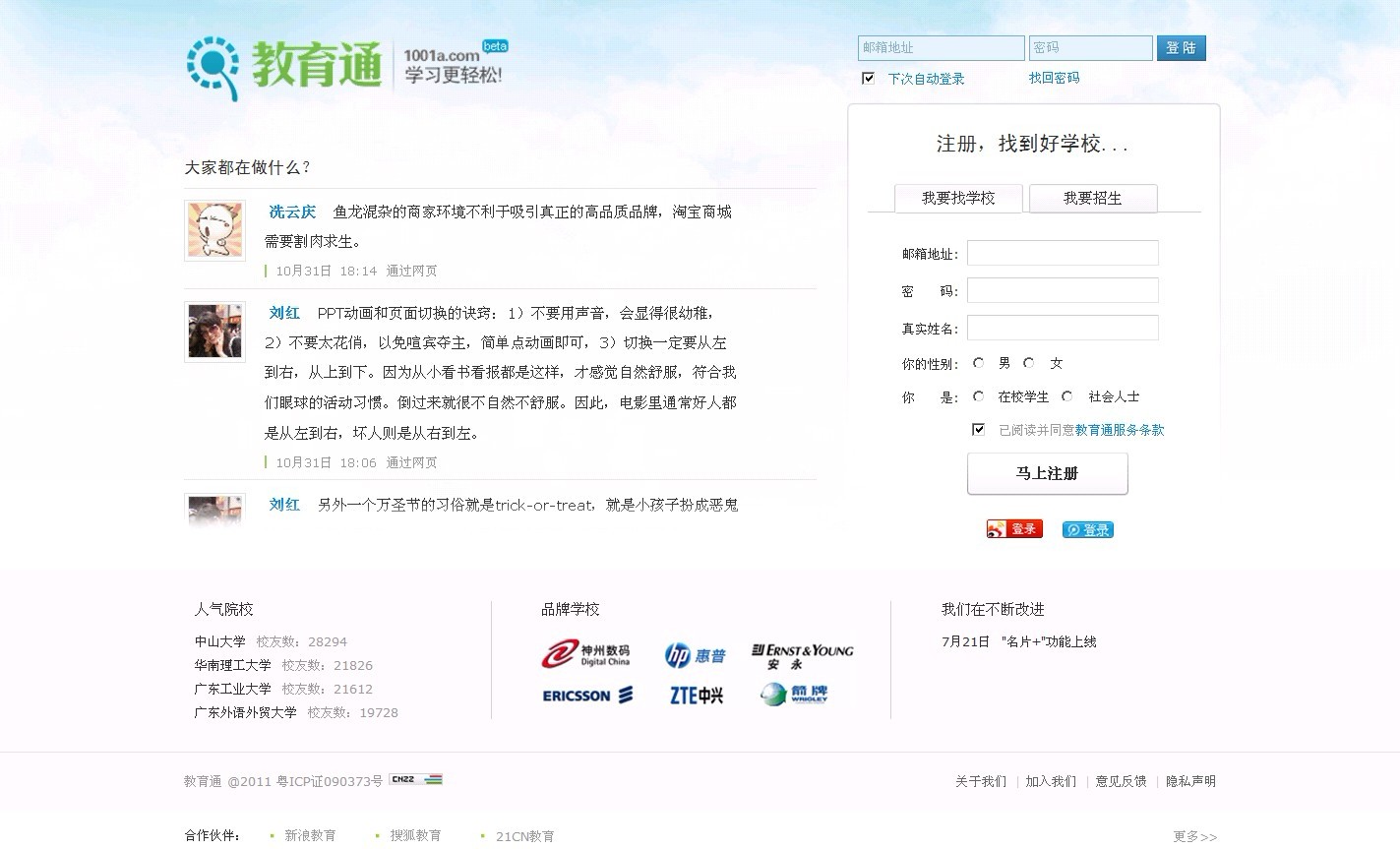Click the ZTE中兴 logo
Viewport: 1400px width, 849px height.
pos(695,696)
